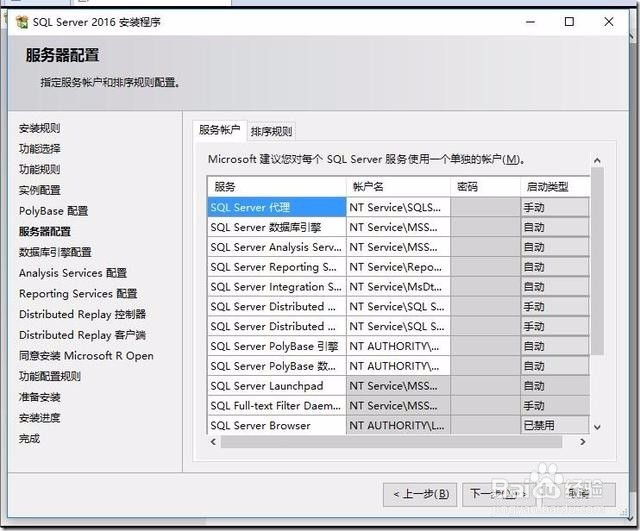Open startup type dropdown for PolyBase 引擎
The height and width of the screenshot is (531, 640).
click(x=555, y=347)
